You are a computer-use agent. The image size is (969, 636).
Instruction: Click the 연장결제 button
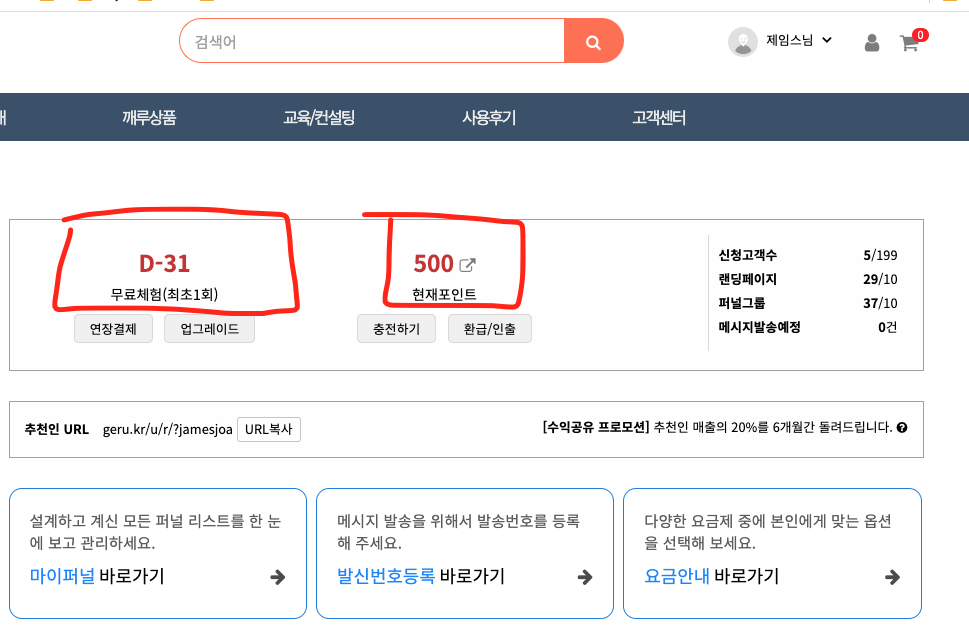click(113, 329)
